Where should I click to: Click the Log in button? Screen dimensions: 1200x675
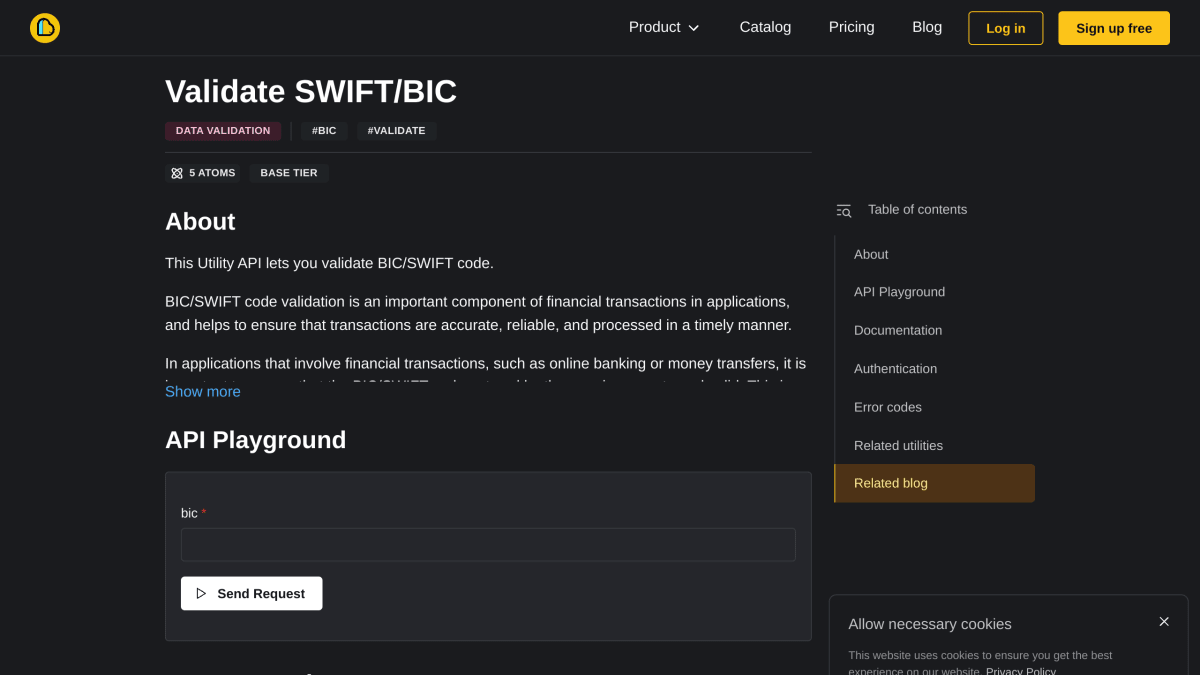[1005, 28]
